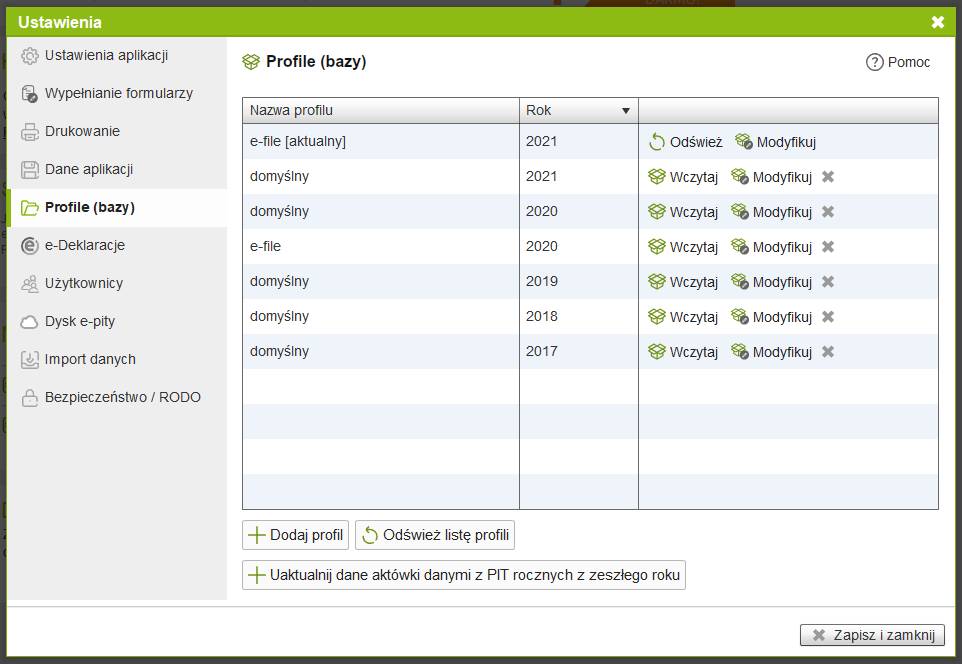Viewport: 962px width, 664px height.
Task: Close the Ustawienia dialog window
Action: [x=937, y=22]
